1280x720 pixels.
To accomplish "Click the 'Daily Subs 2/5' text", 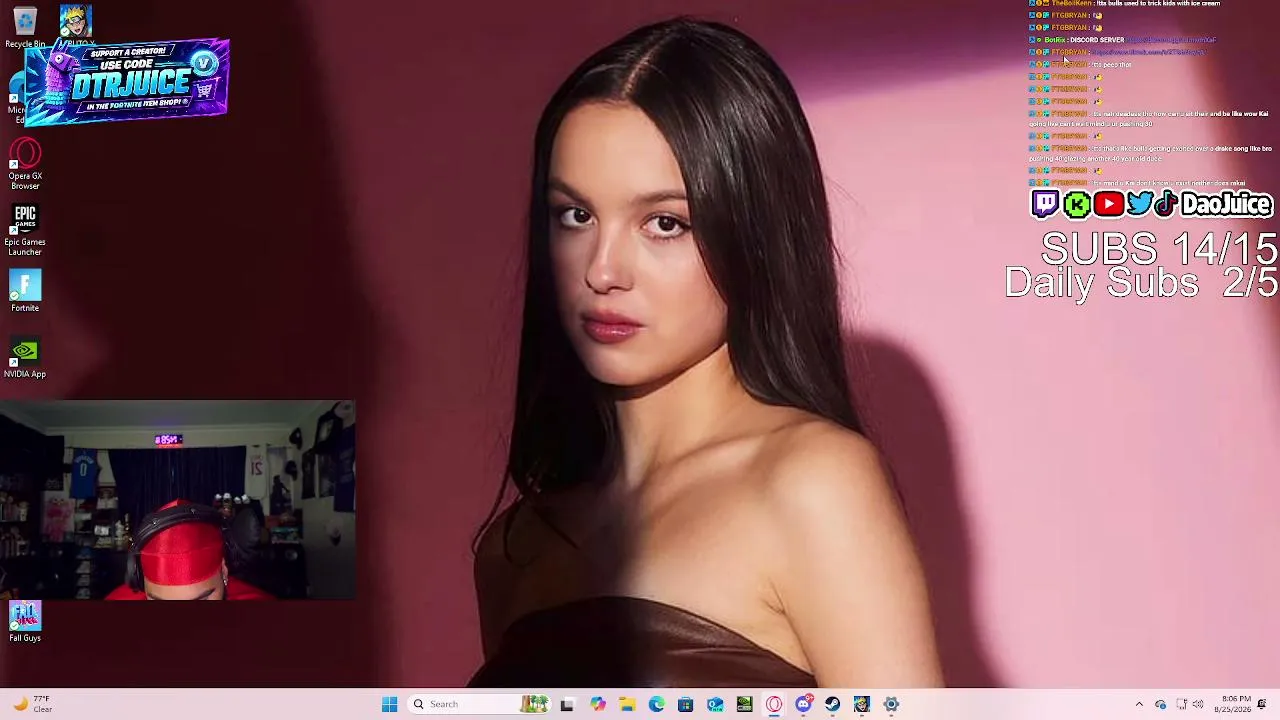I will click(x=1141, y=283).
